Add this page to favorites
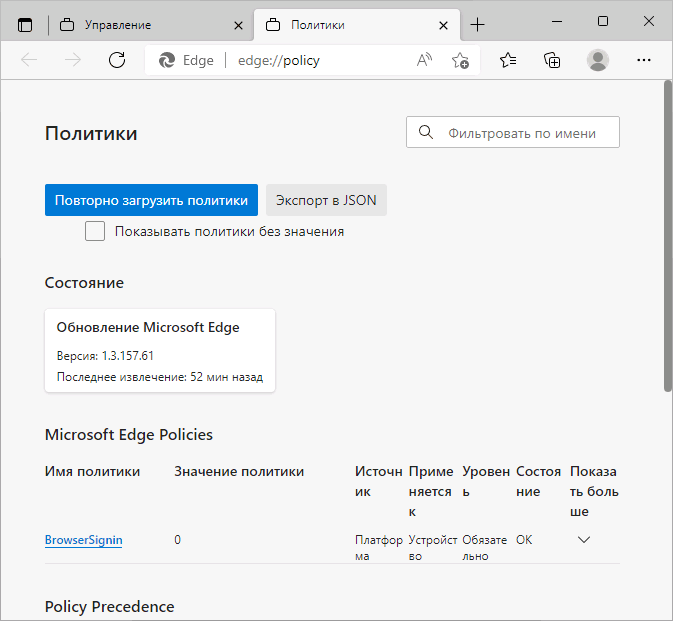This screenshot has height=621, width=673. [460, 60]
